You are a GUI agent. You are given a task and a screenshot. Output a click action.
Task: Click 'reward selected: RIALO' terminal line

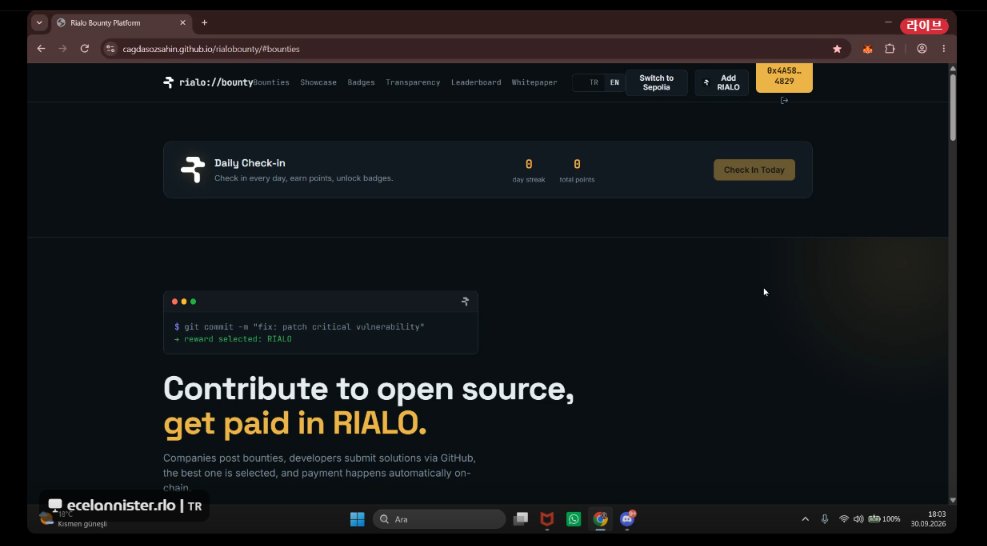click(233, 339)
